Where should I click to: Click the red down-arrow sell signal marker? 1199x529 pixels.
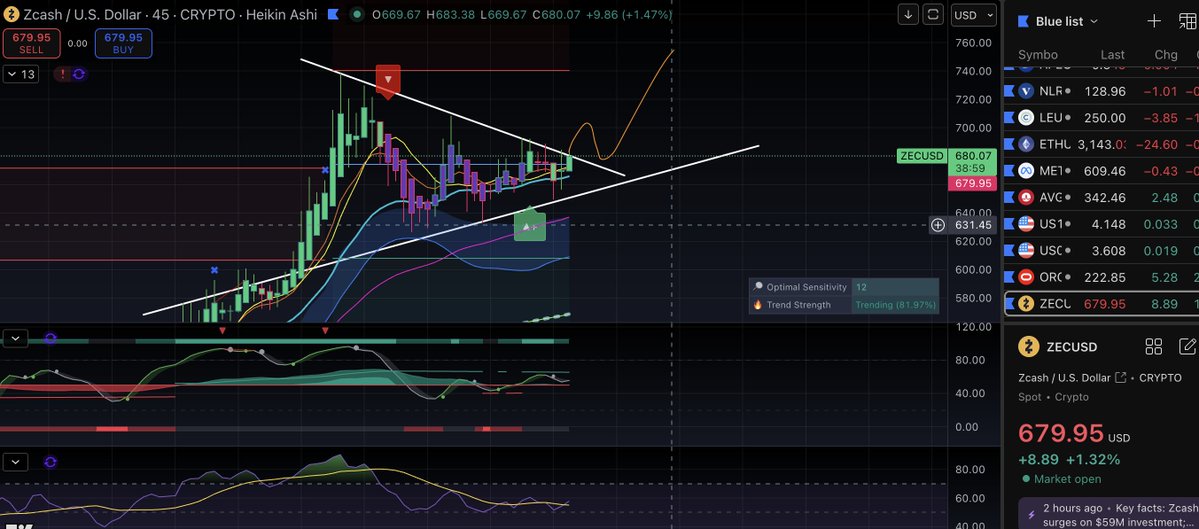click(x=388, y=81)
